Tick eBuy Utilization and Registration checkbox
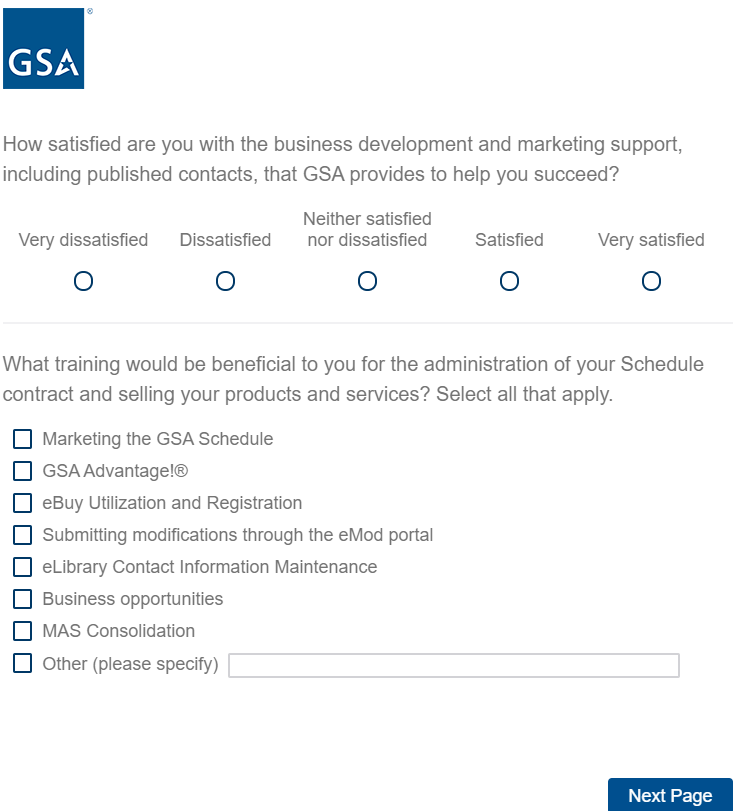The image size is (754, 811). (x=22, y=503)
